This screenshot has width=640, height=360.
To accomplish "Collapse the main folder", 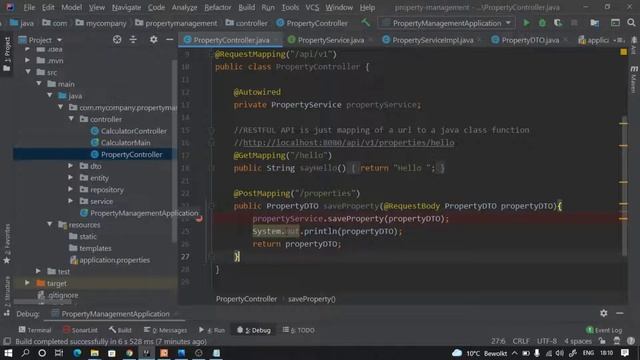I will [x=39, y=84].
